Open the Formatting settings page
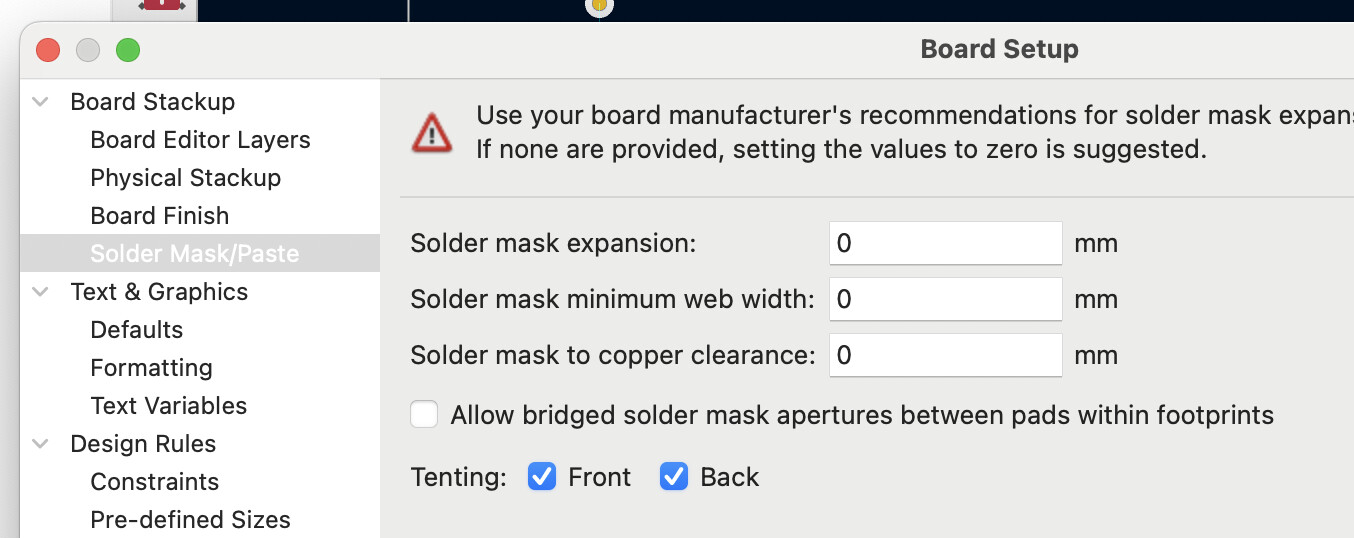Image resolution: width=1354 pixels, height=538 pixels. click(151, 368)
